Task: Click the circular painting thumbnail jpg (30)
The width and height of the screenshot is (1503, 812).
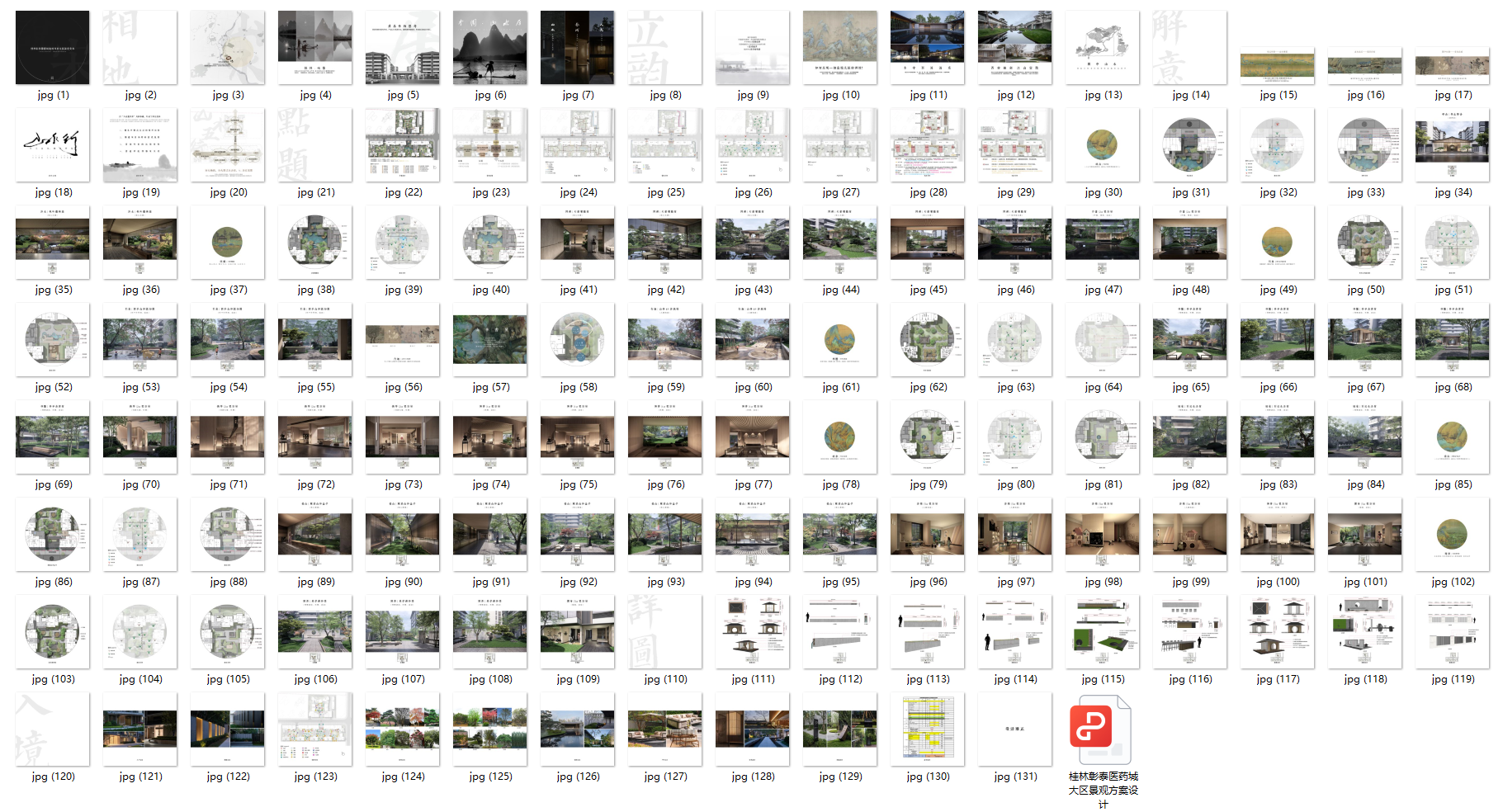Action: (x=1103, y=145)
